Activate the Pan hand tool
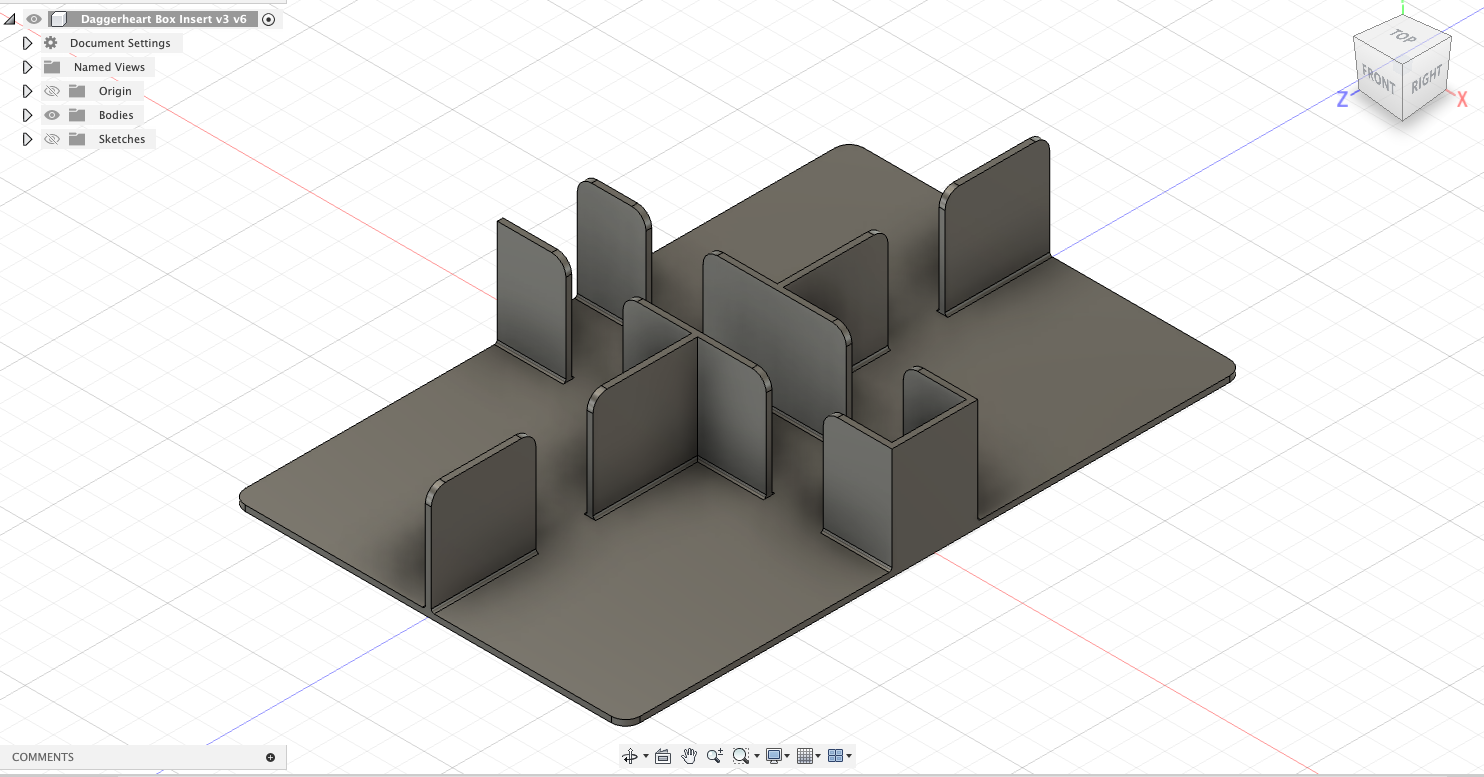This screenshot has height=777, width=1484. [689, 756]
